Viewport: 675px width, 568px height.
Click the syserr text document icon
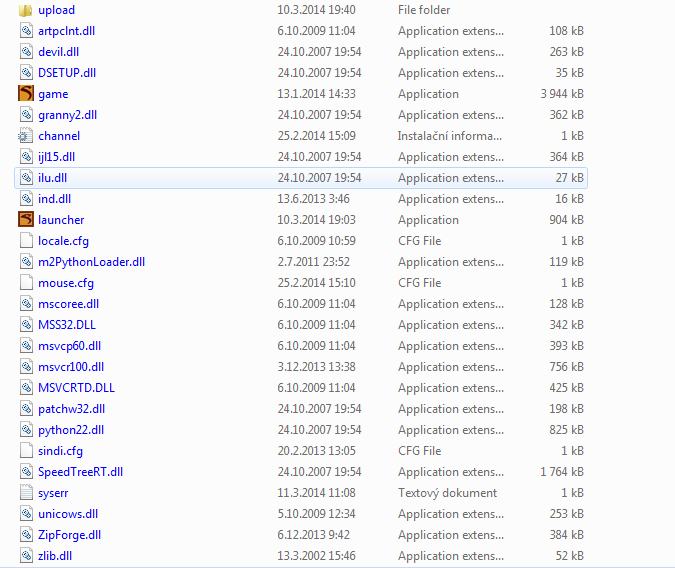[x=27, y=493]
